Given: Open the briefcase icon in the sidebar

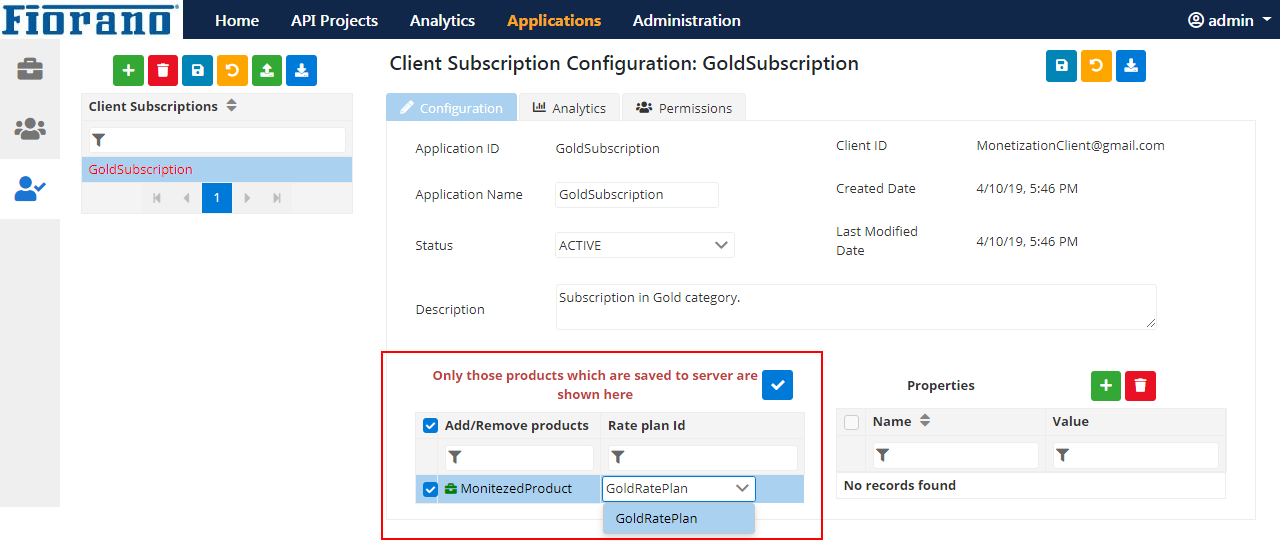Looking at the screenshot, I should (x=30, y=69).
